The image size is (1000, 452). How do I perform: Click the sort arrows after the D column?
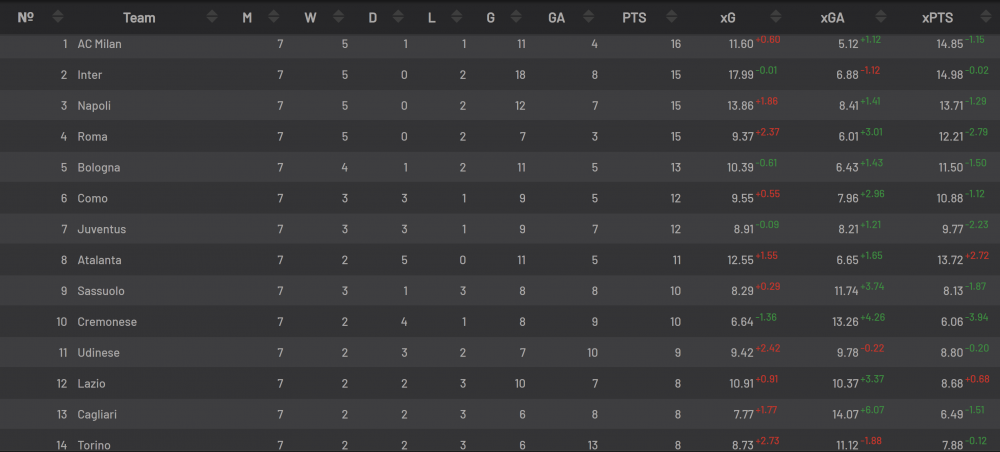(x=398, y=17)
